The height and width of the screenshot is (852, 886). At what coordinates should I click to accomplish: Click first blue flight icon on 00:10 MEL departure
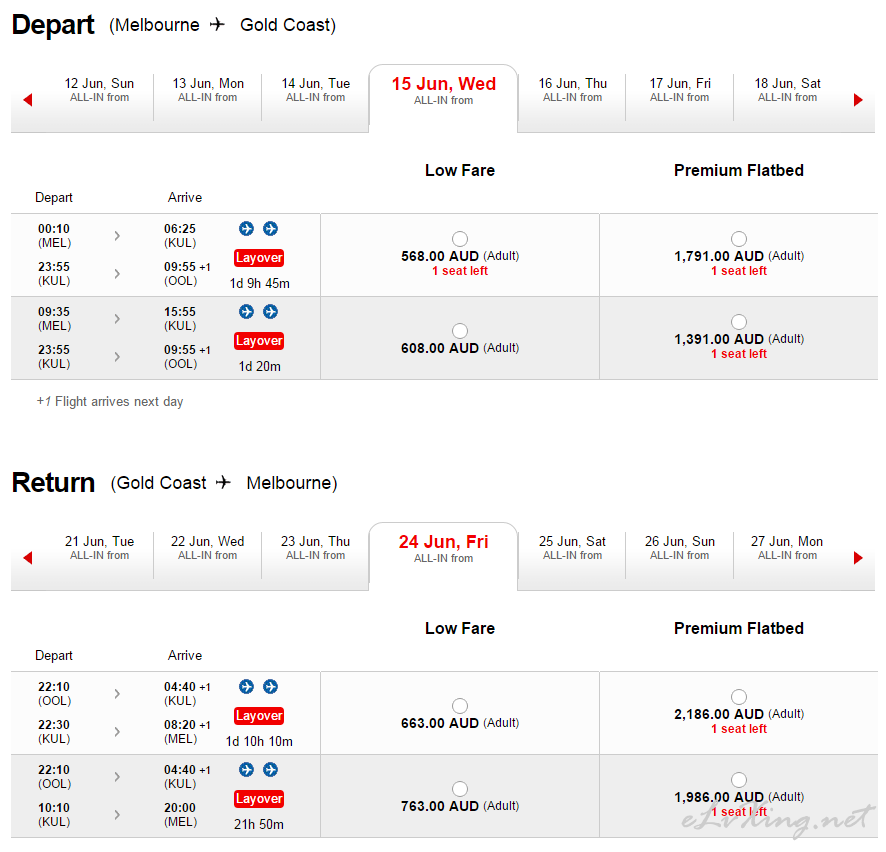click(x=246, y=228)
